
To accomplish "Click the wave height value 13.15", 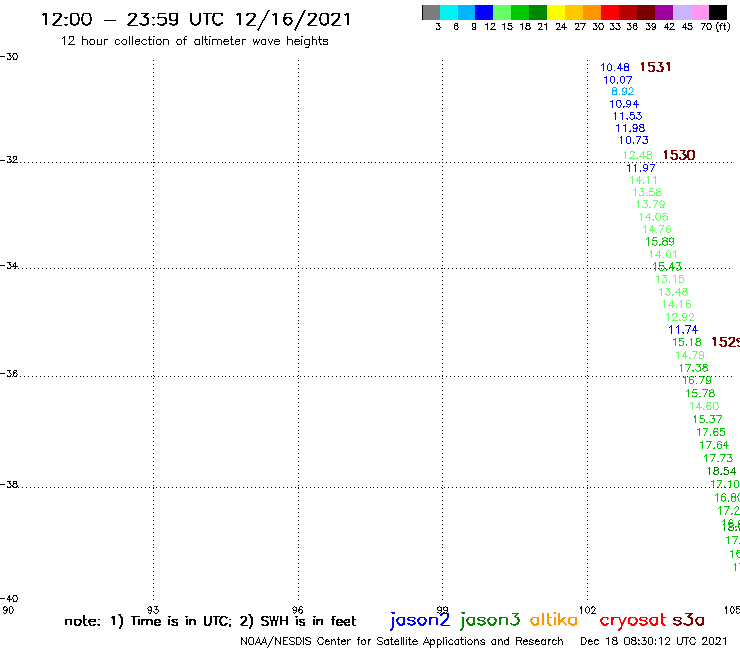I will [670, 279].
